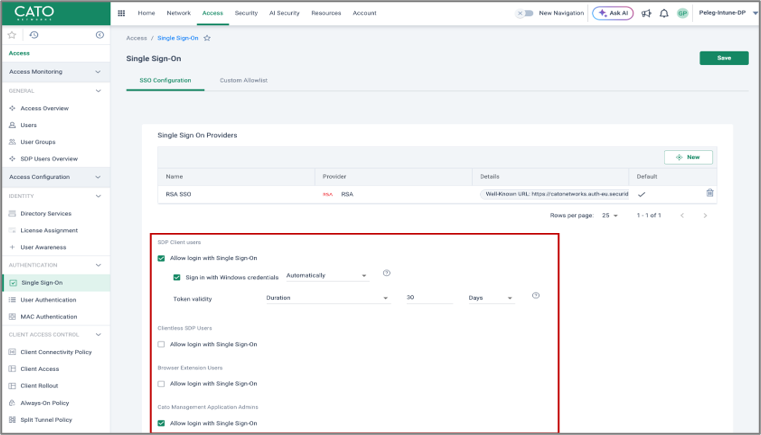This screenshot has width=761, height=435.
Task: Collapse the AUTHENTICATION section chevron
Action: (98, 265)
